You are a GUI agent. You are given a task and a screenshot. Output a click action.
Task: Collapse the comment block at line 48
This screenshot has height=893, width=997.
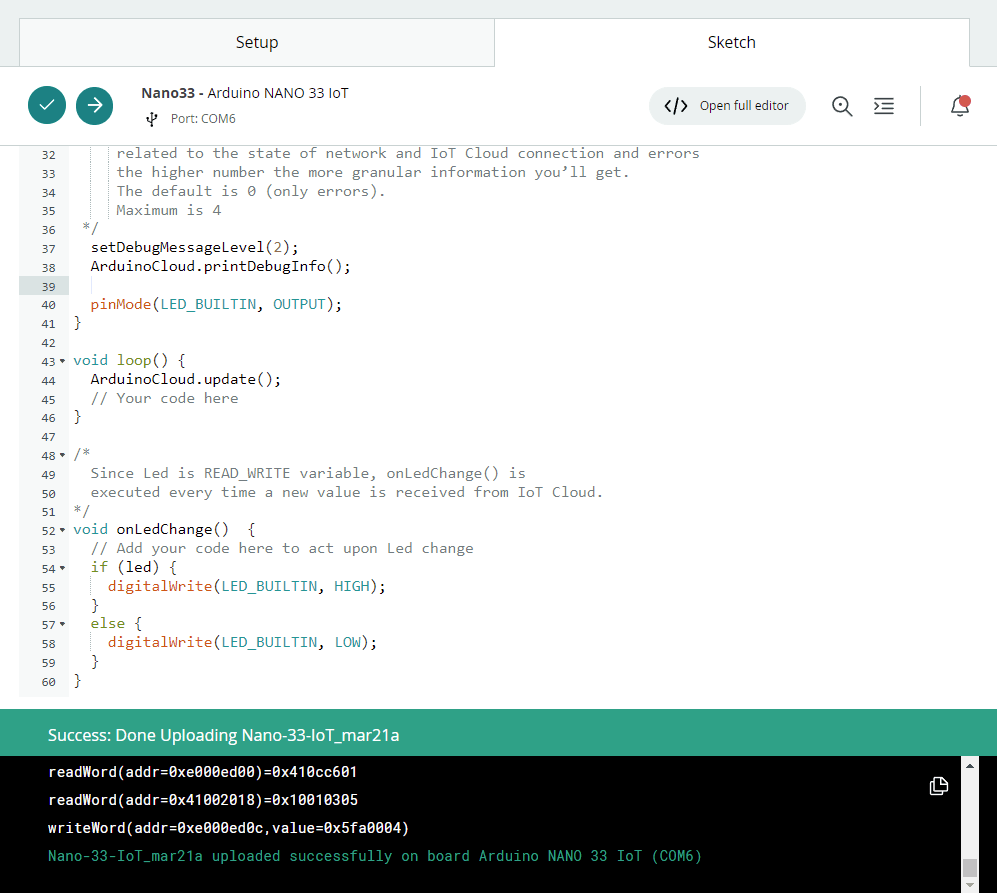[62, 455]
